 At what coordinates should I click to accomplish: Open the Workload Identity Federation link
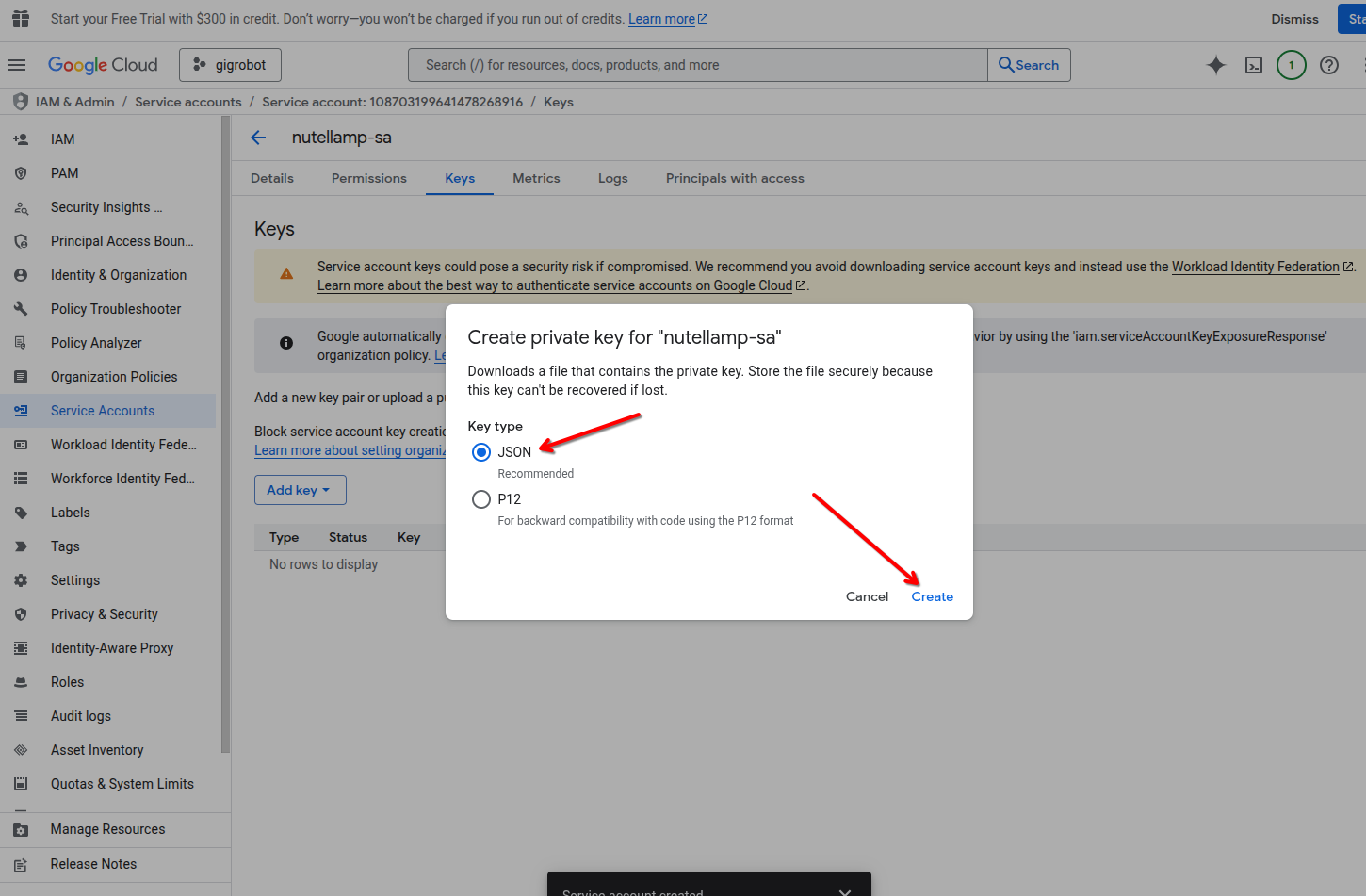point(1255,267)
